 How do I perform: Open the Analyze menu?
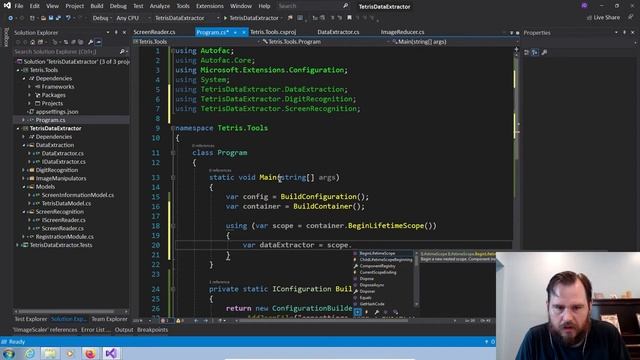point(160,6)
